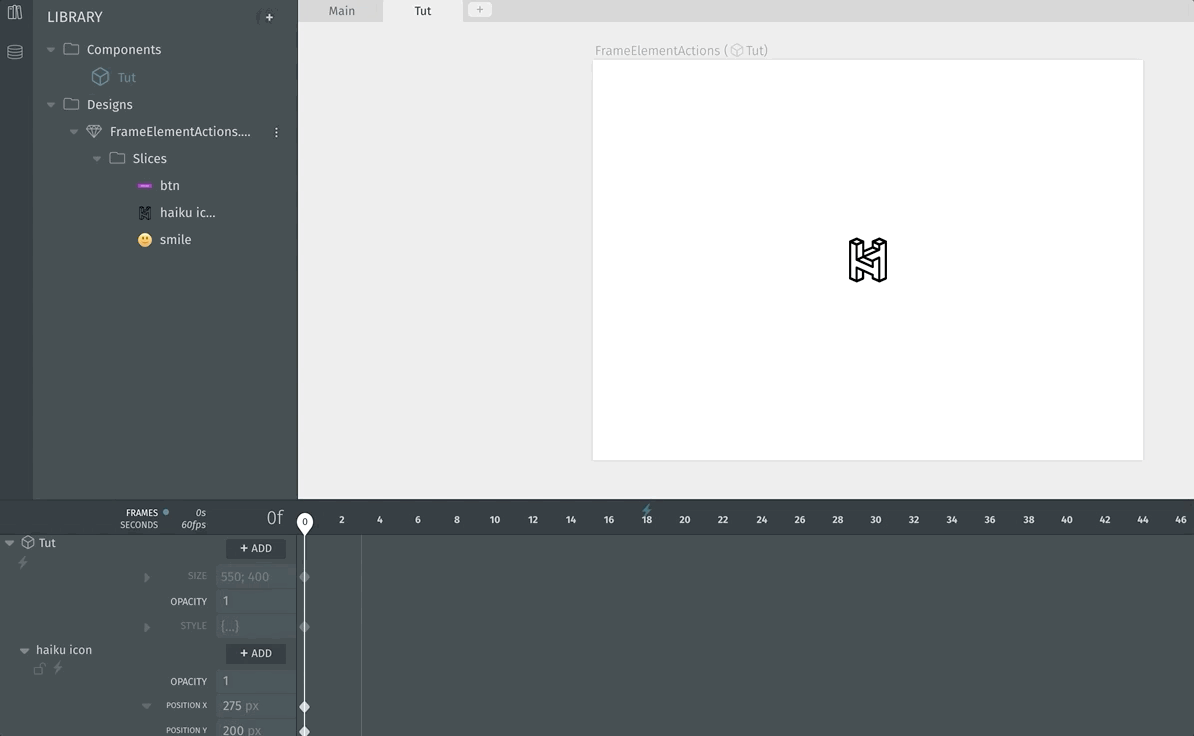Select the smile label in Slices
This screenshot has height=736, width=1194.
(175, 240)
